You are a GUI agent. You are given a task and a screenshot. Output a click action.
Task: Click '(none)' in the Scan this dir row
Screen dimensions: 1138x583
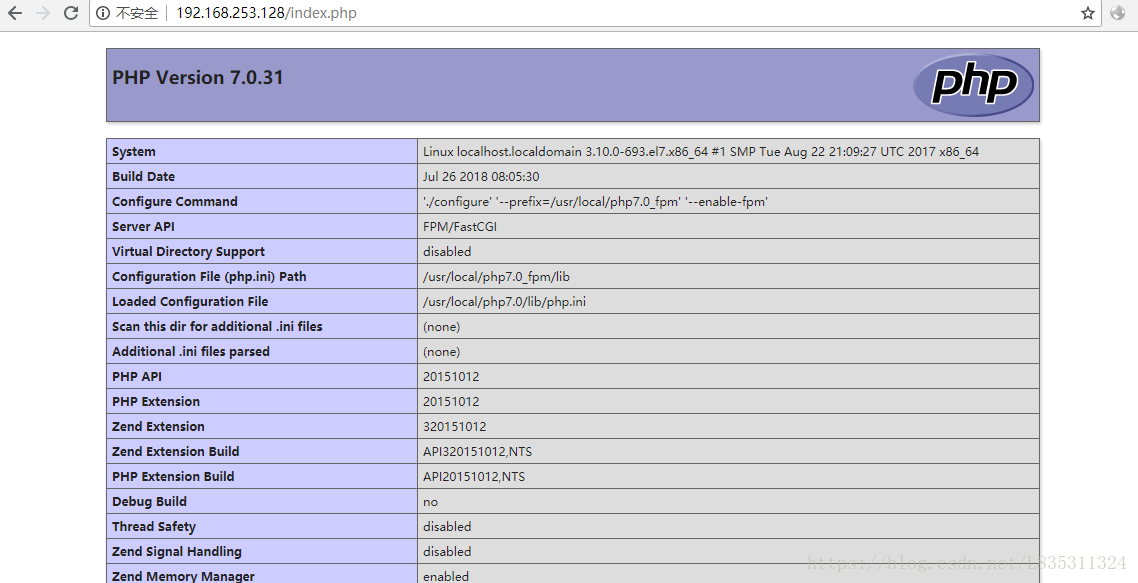(441, 327)
